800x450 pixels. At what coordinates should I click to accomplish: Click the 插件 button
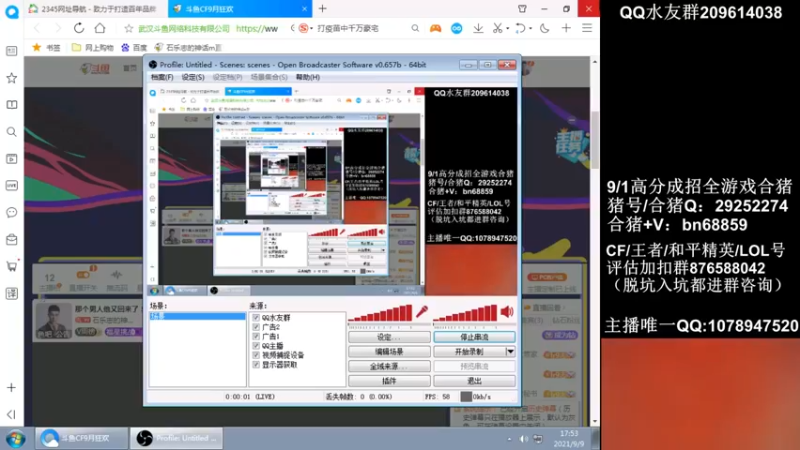tap(389, 381)
